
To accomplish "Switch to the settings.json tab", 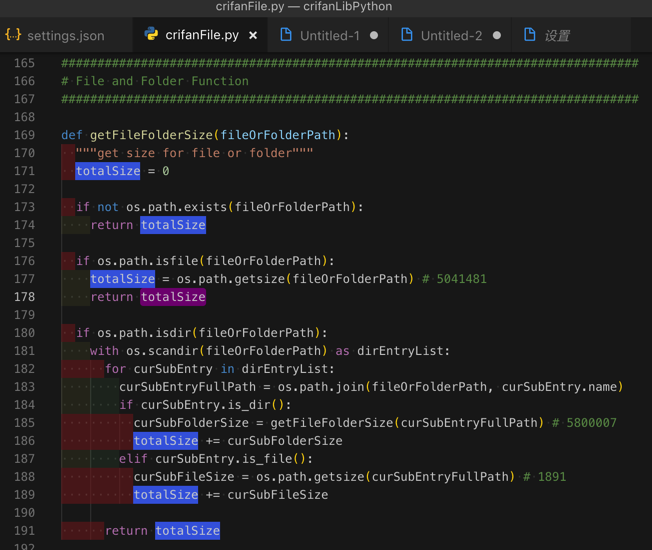I will (65, 36).
